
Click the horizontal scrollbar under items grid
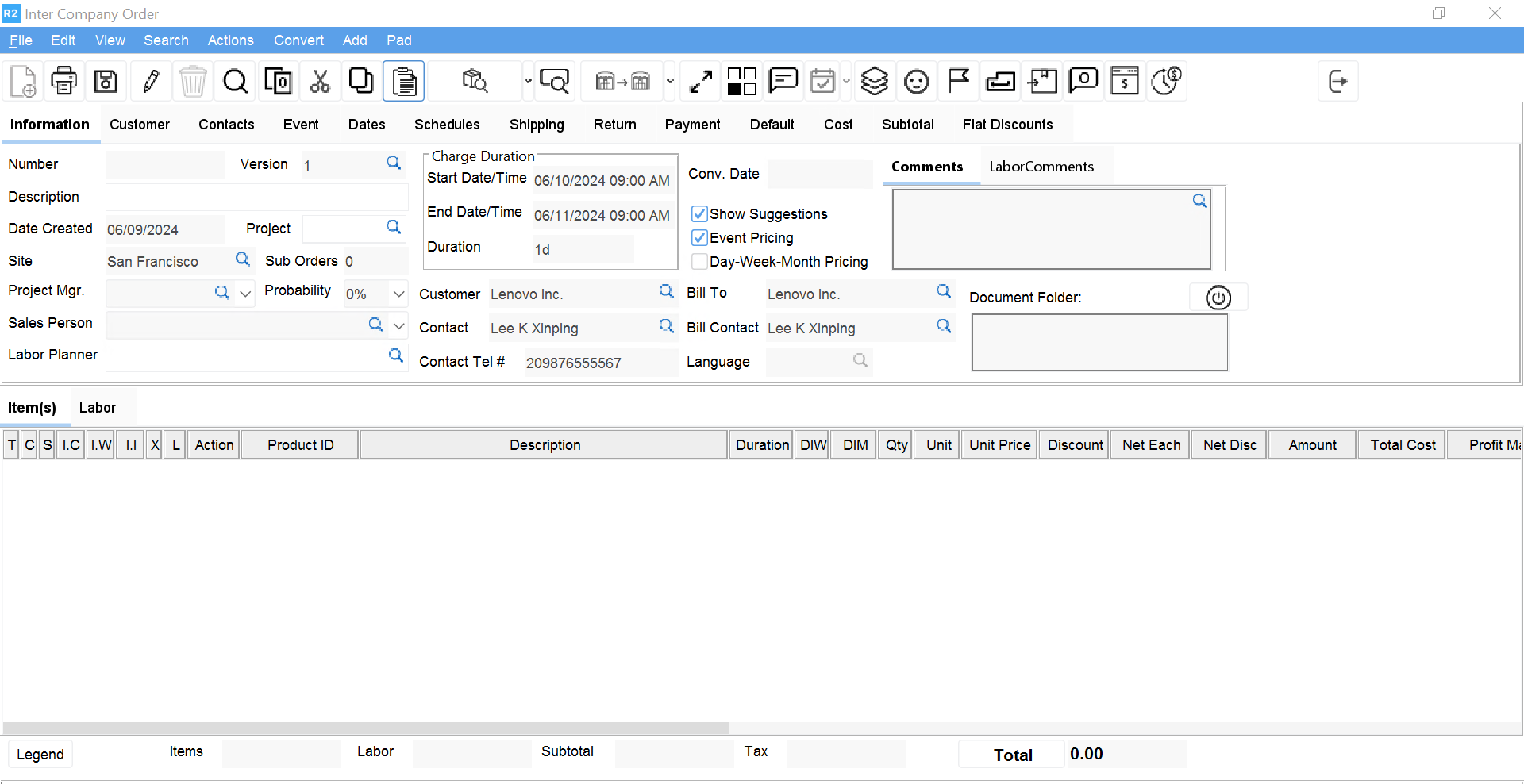(365, 728)
